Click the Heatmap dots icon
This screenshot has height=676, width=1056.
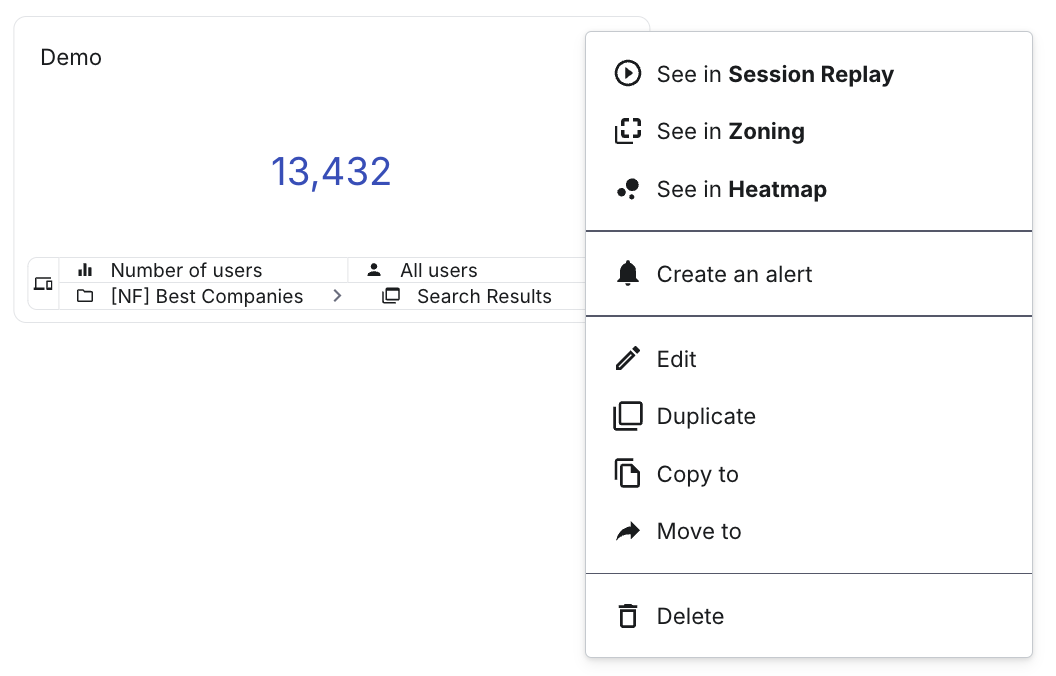tap(628, 189)
